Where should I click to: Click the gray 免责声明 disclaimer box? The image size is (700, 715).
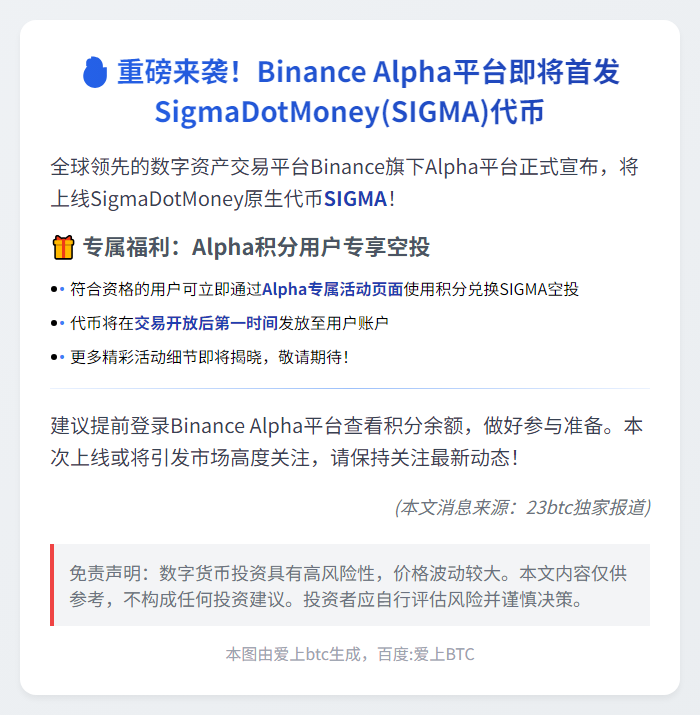point(350,586)
